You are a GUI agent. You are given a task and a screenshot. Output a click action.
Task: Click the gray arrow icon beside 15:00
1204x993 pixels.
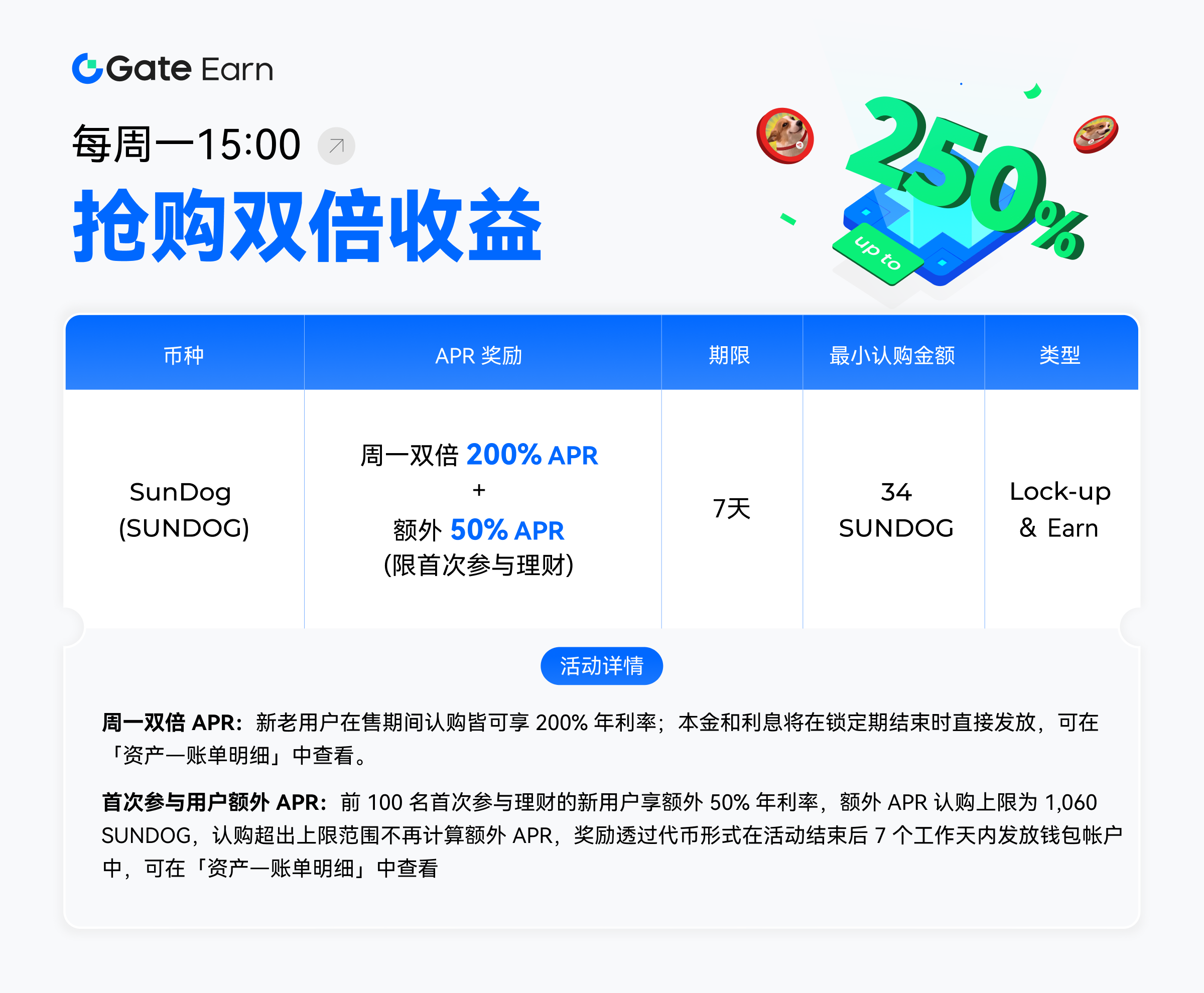point(336,146)
